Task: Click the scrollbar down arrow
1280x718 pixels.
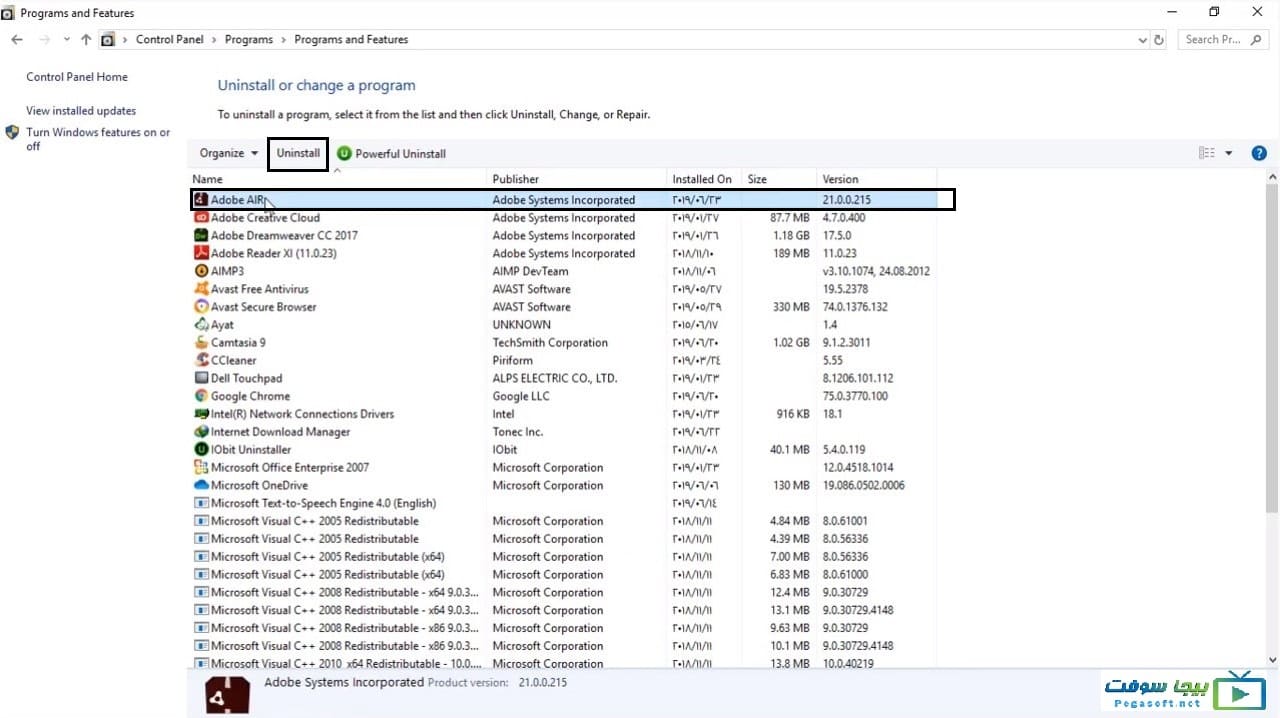Action: (x=1272, y=660)
